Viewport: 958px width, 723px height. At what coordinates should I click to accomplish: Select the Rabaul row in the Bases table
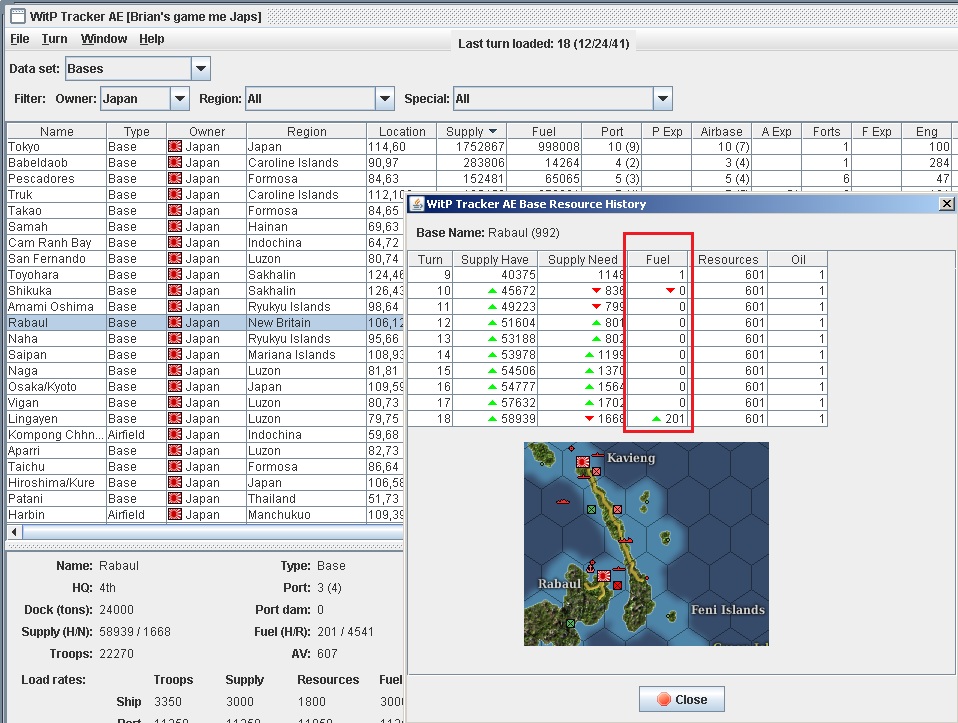pos(205,323)
